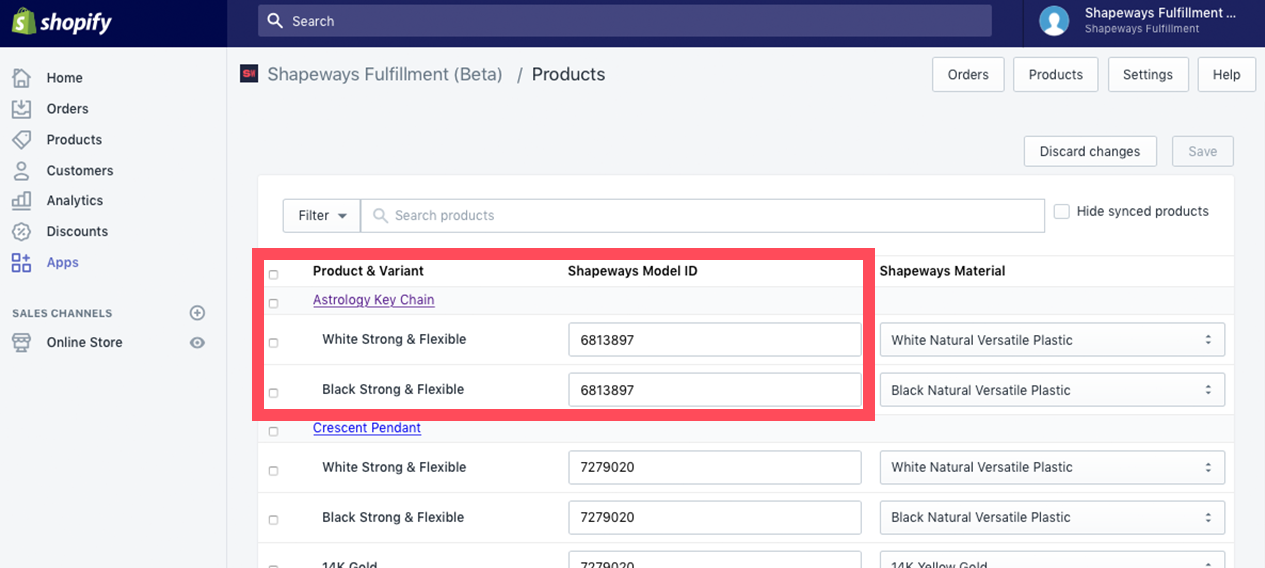Click the Product & Variant column header
The height and width of the screenshot is (568, 1265).
(368, 271)
